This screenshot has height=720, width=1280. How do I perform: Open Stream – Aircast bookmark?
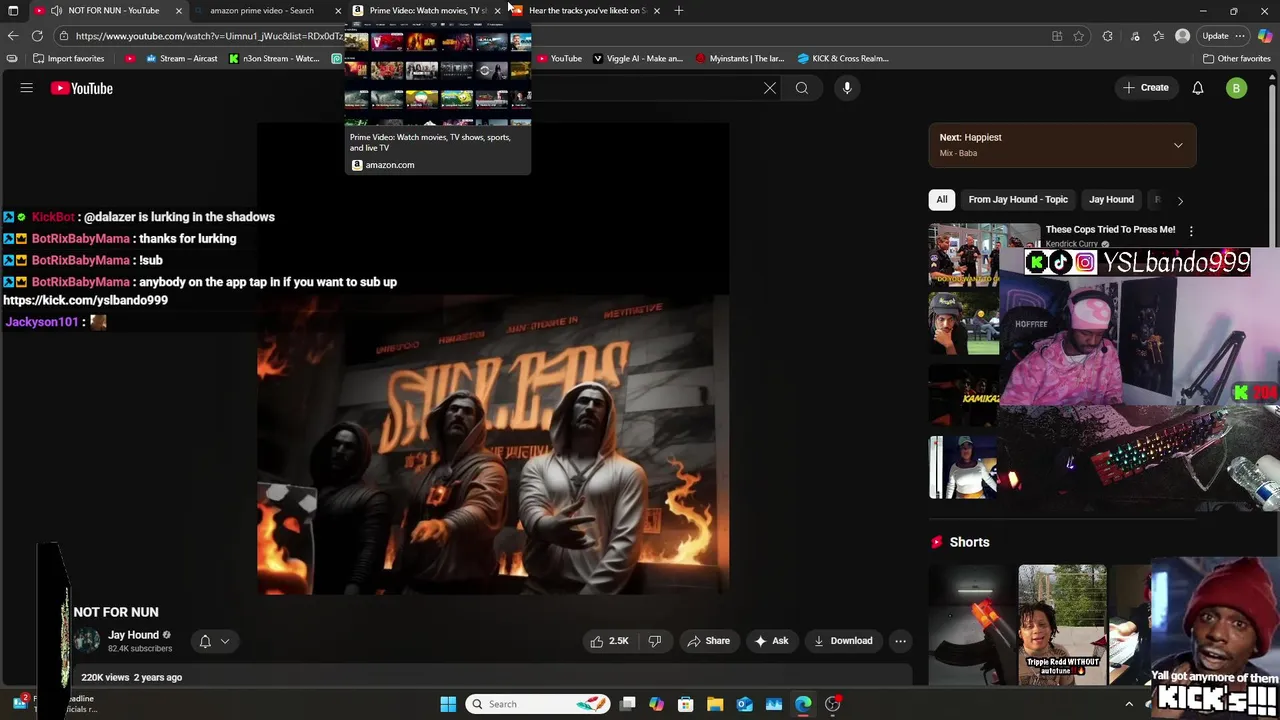[x=181, y=58]
